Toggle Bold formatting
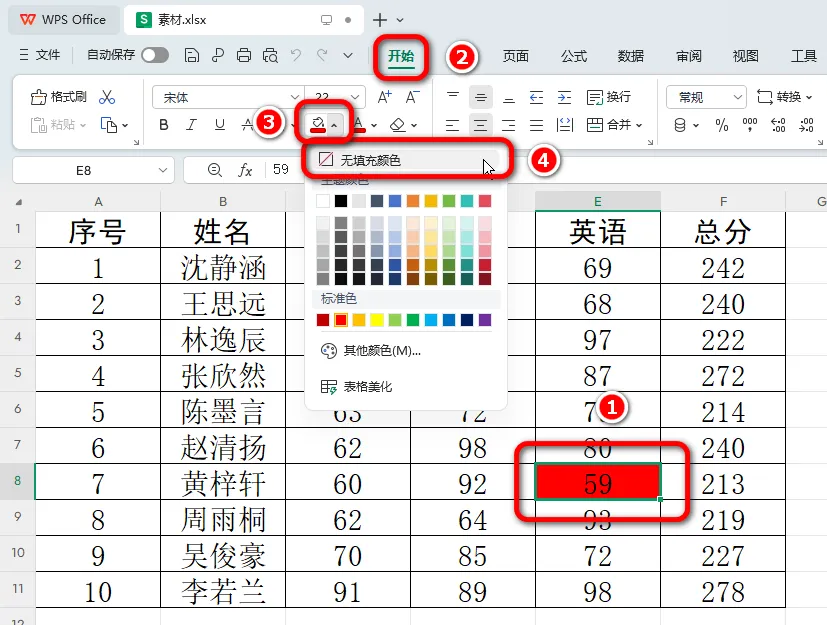 coord(164,125)
